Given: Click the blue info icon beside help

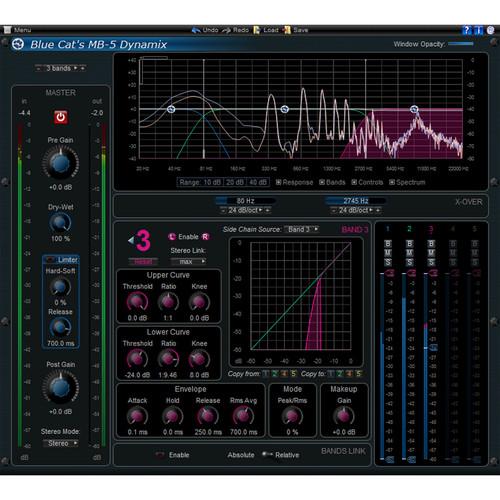Looking at the screenshot, I should 478,30.
